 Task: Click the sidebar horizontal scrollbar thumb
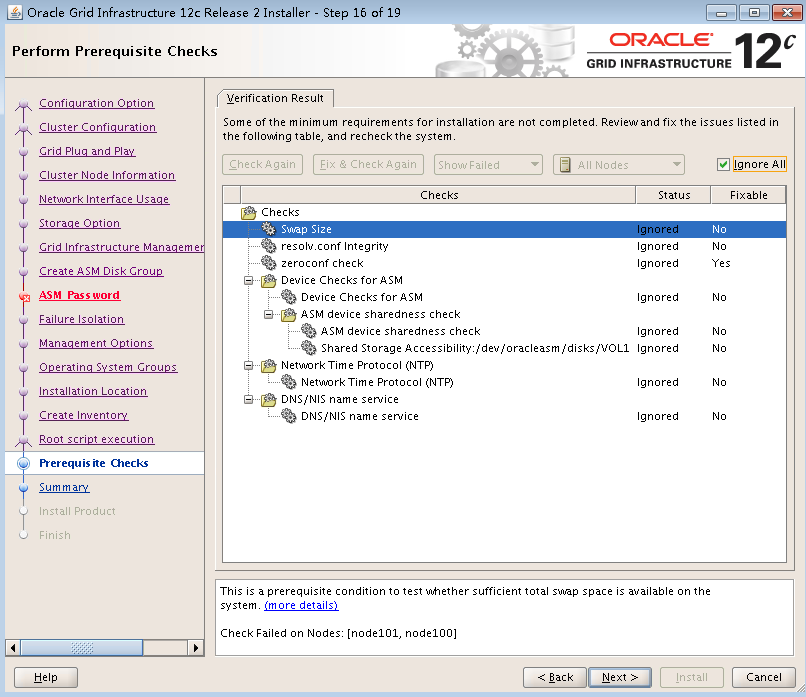pyautogui.click(x=81, y=648)
